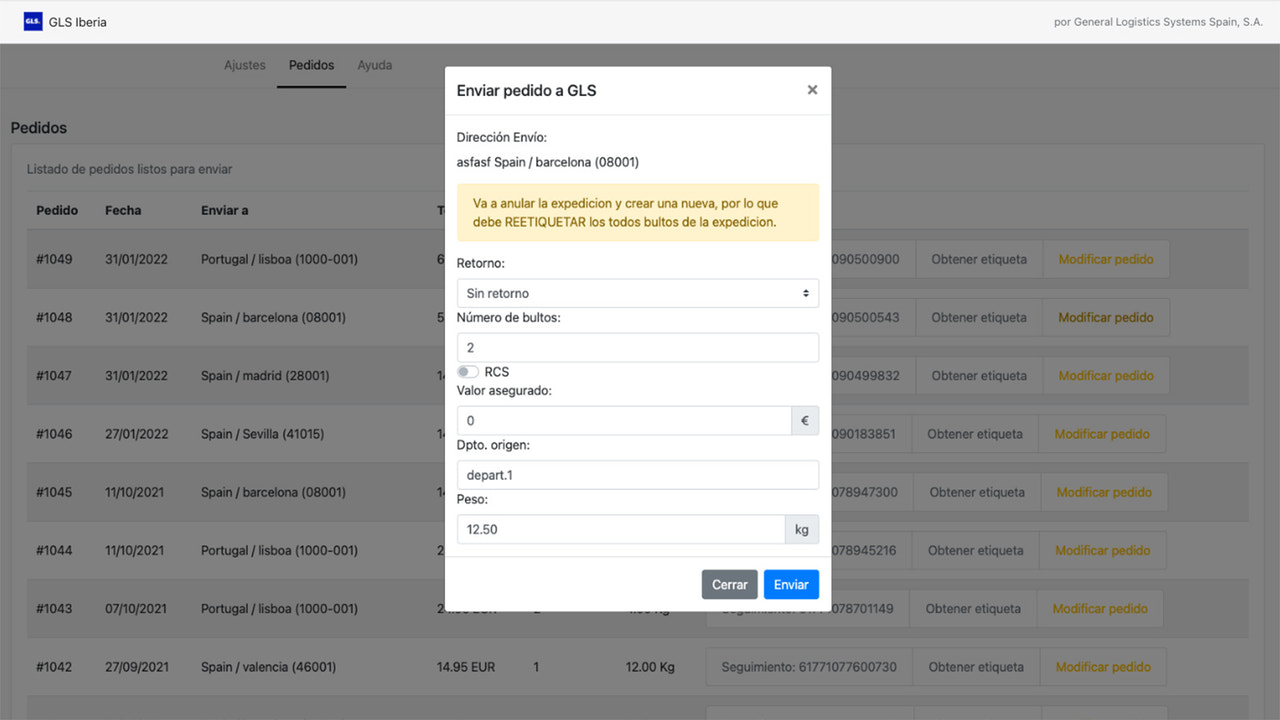Switch to the Ajustes tab
Screen dimensions: 1280x720
(x=245, y=65)
